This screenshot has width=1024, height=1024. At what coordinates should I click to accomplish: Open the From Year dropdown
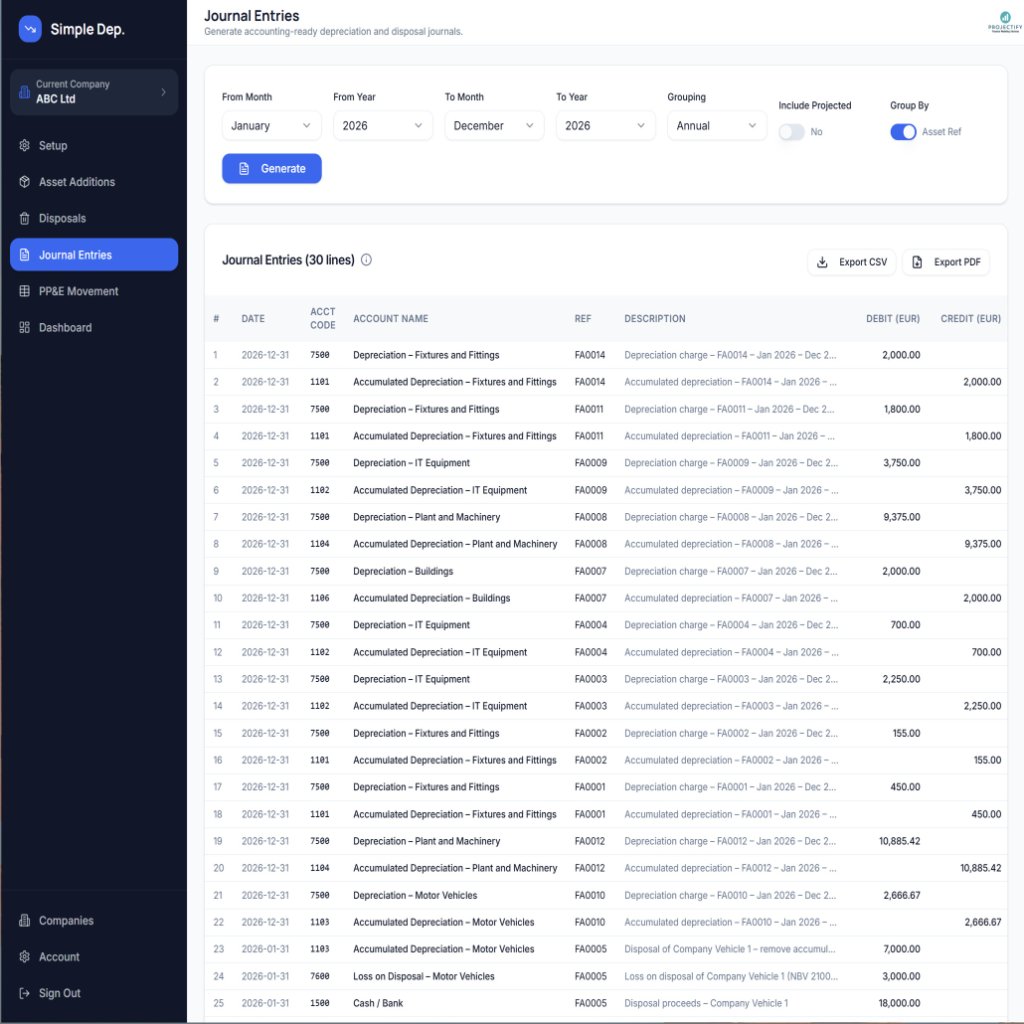tap(383, 126)
